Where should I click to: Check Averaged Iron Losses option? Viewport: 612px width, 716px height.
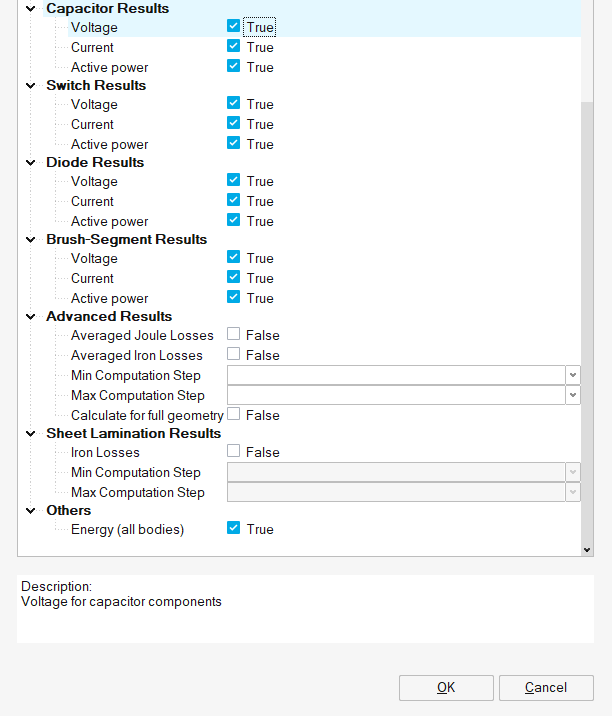(233, 355)
